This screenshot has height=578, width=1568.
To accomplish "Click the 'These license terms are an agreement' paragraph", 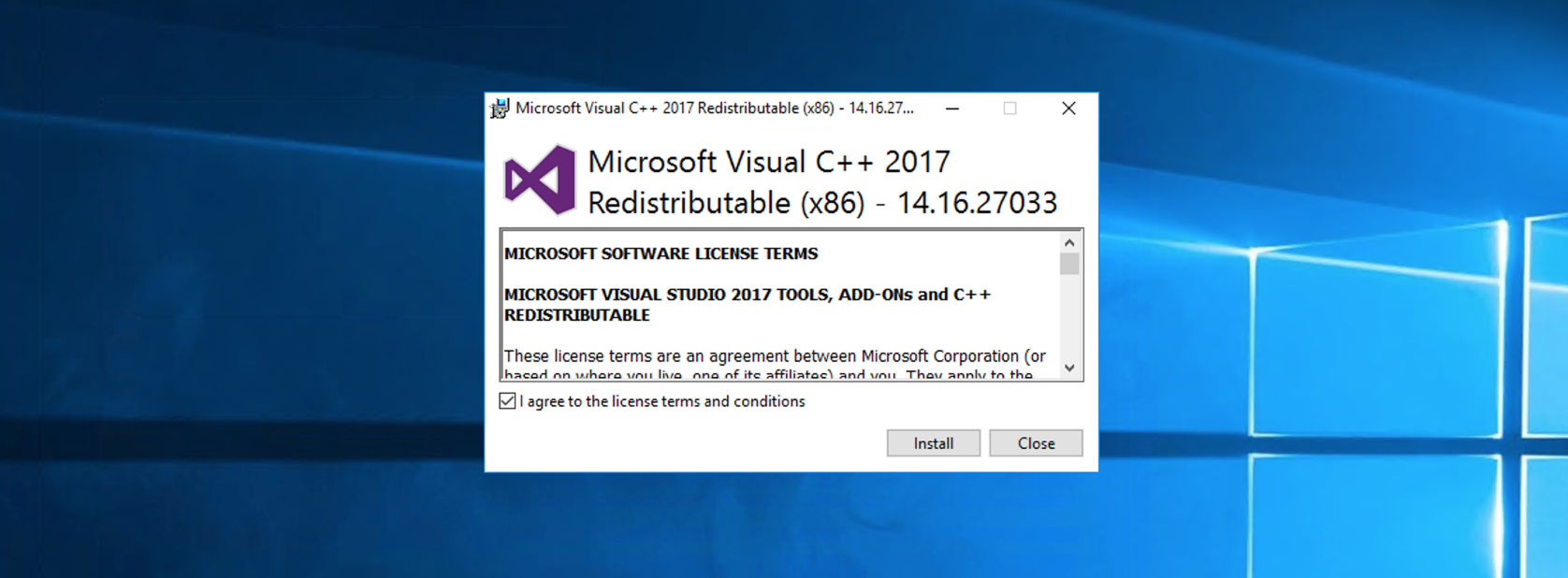I will tap(775, 356).
